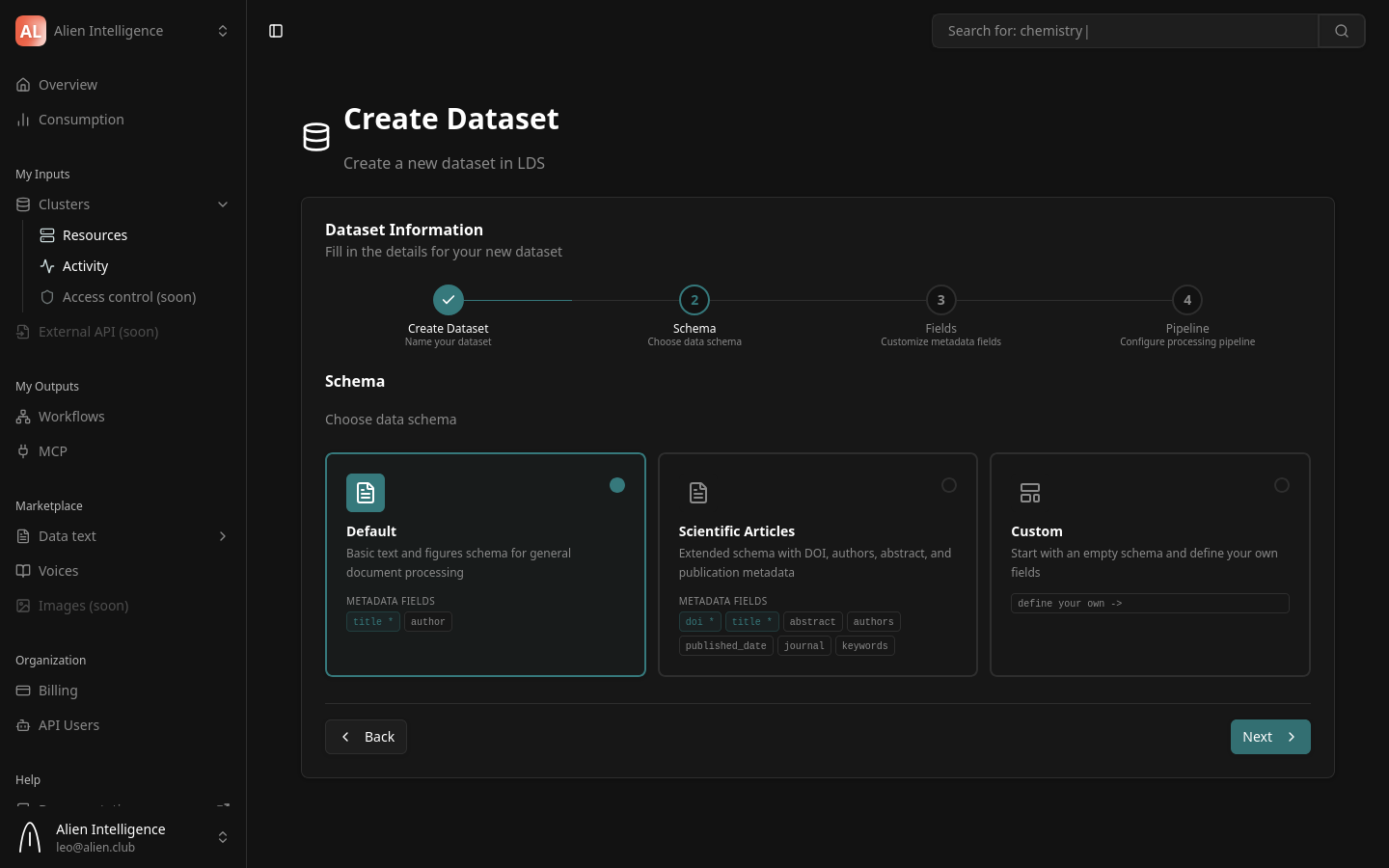Click step 3 Fields in the progress stepper
The image size is (1389, 868).
[940, 300]
